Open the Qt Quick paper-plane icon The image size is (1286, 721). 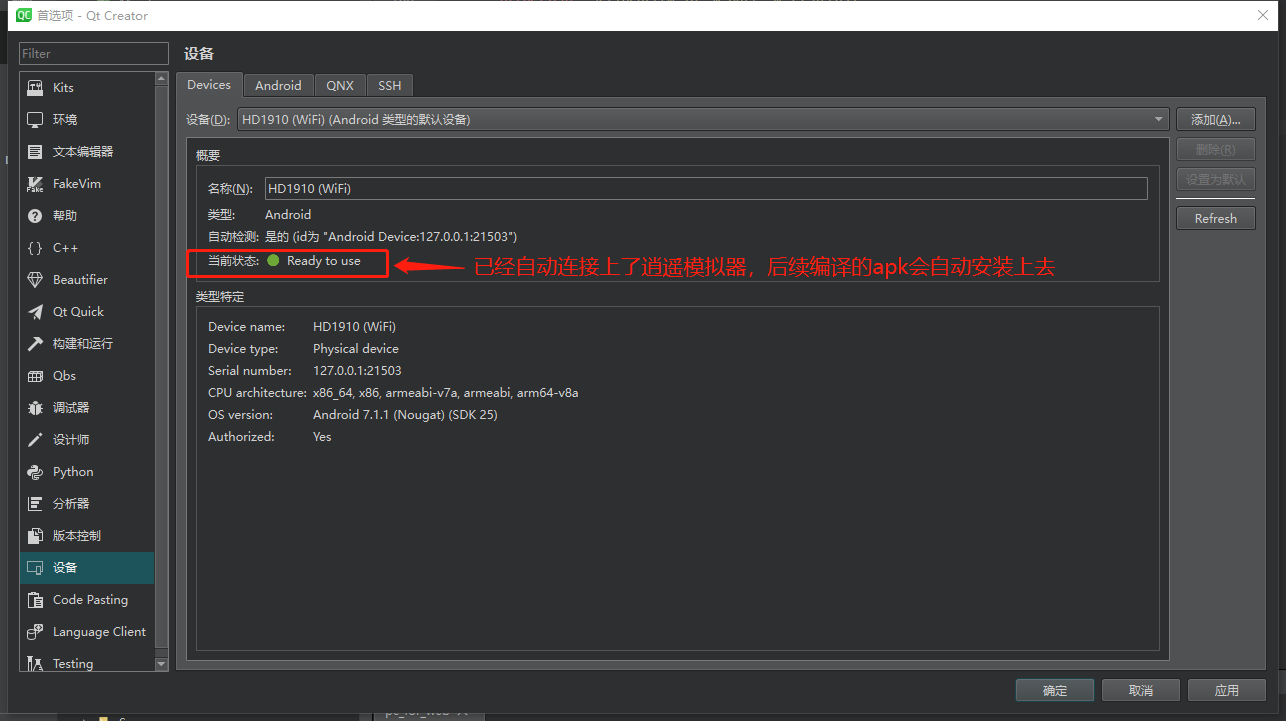(x=35, y=312)
